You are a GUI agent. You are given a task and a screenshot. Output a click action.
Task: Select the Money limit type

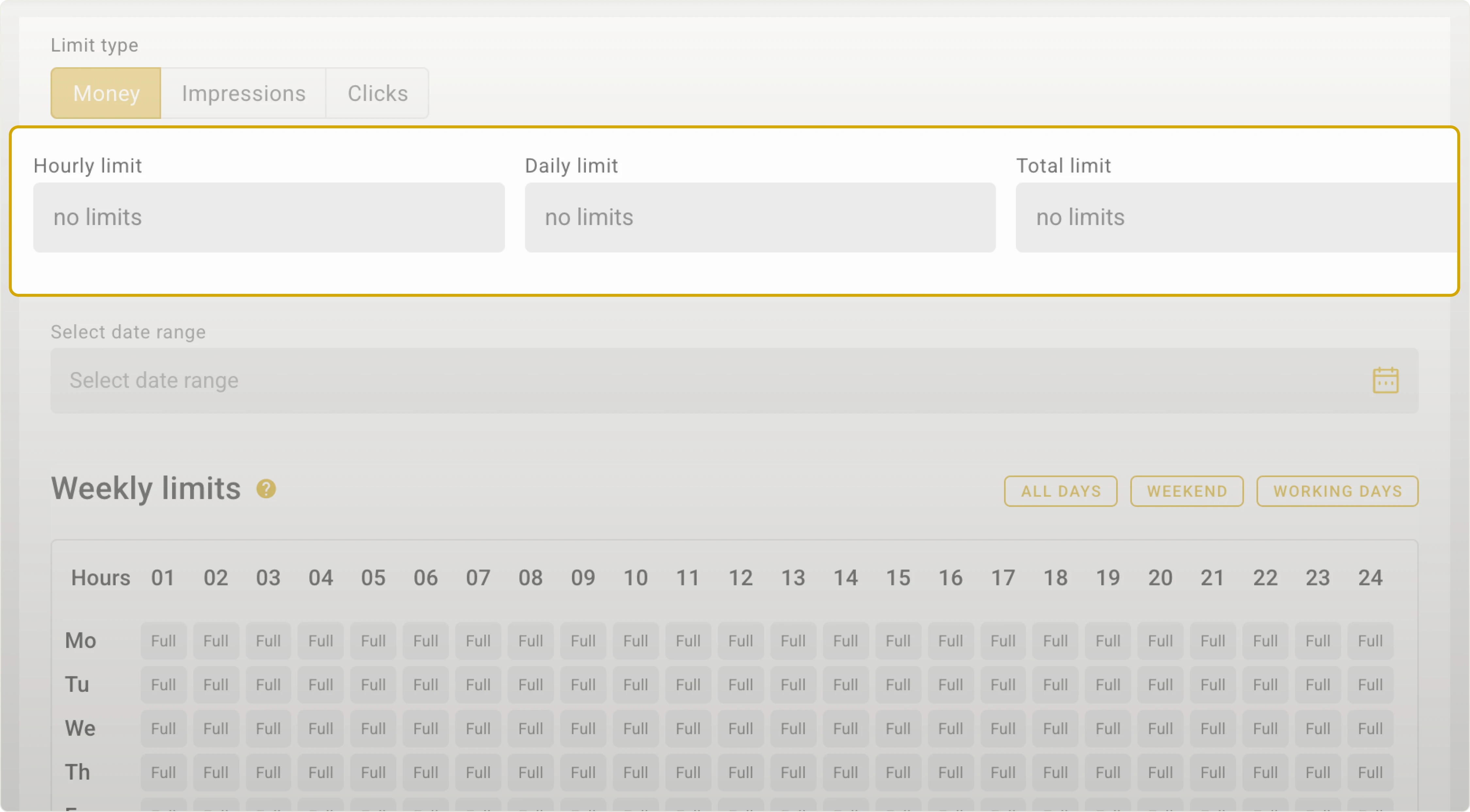pos(106,93)
